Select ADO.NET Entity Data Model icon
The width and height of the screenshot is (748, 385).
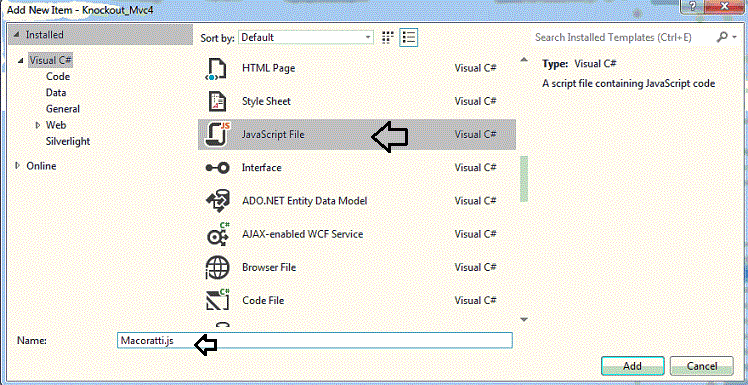coord(217,201)
